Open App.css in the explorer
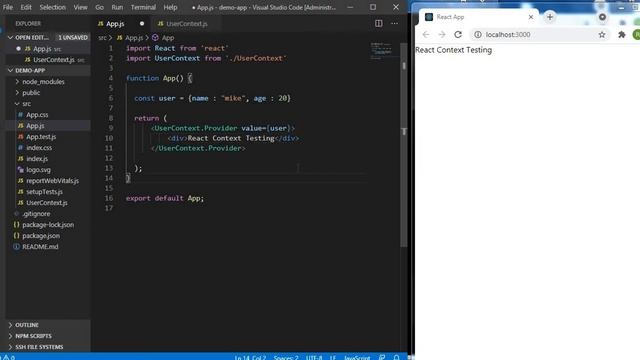 click(x=37, y=115)
